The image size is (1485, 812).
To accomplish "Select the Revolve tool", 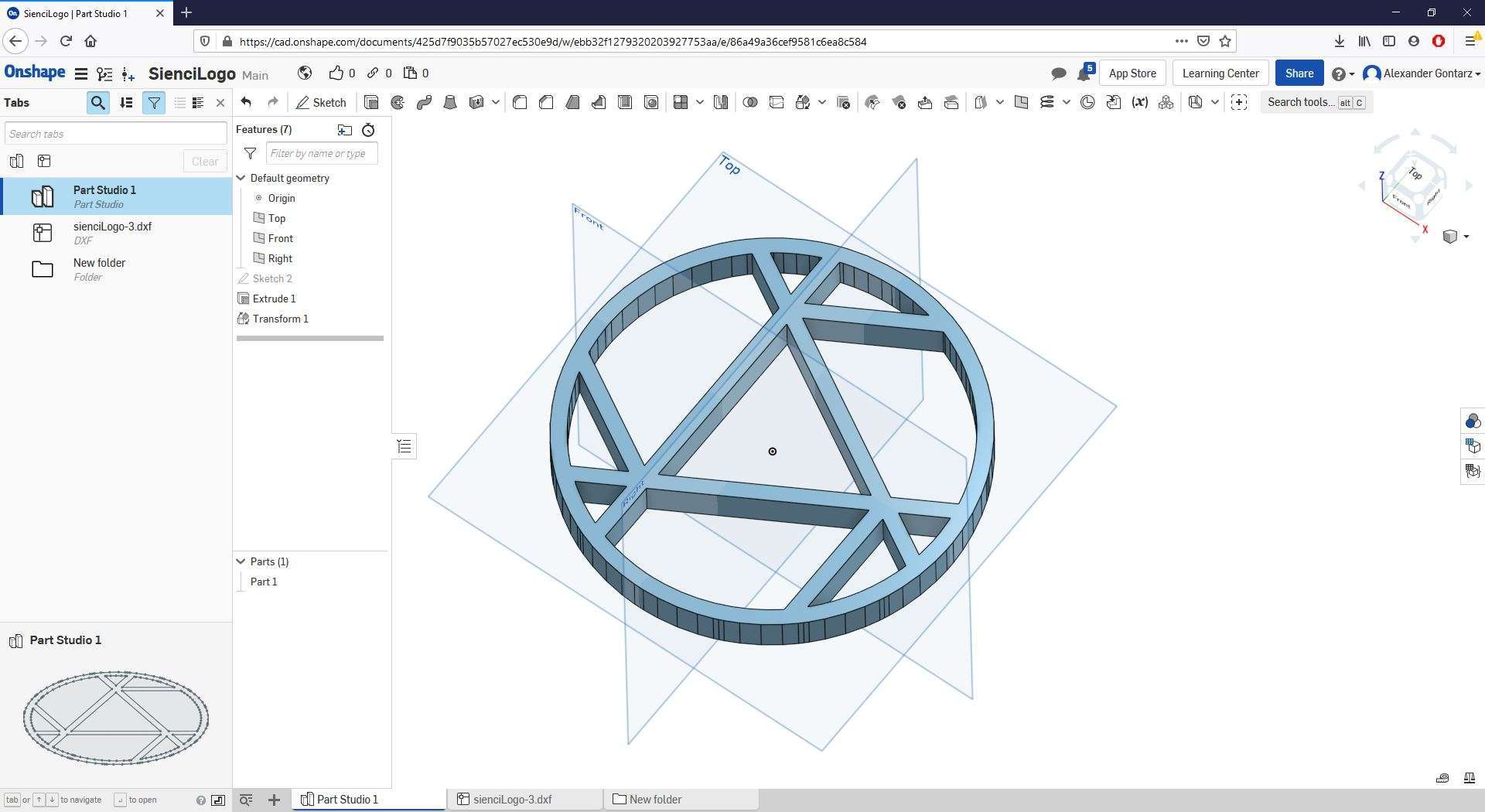I will 398,102.
